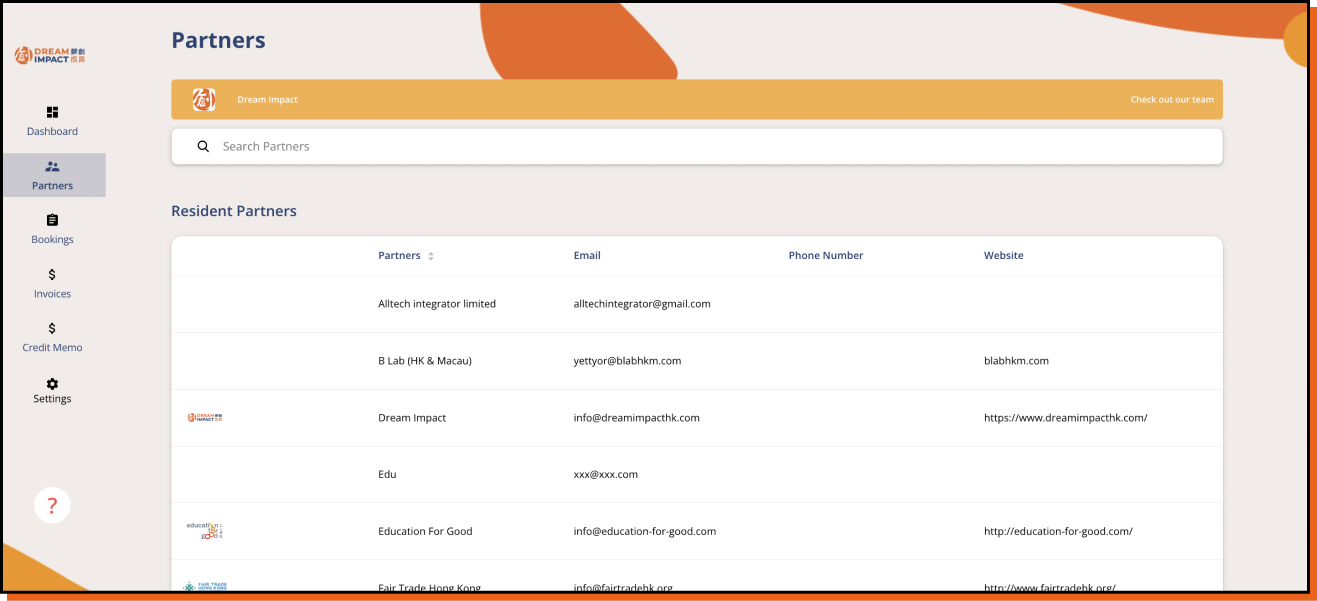1317x601 pixels.
Task: Open Bookings clipboard icon
Action: point(52,220)
